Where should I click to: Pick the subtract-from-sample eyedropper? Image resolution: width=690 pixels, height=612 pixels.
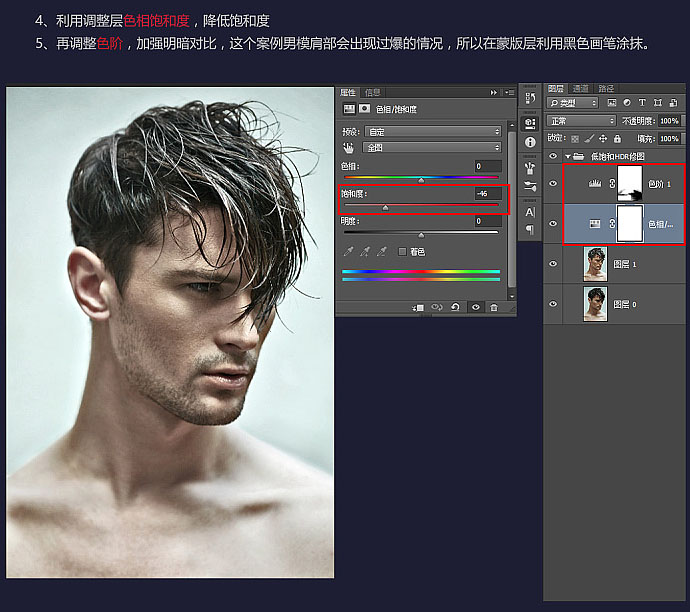click(382, 251)
